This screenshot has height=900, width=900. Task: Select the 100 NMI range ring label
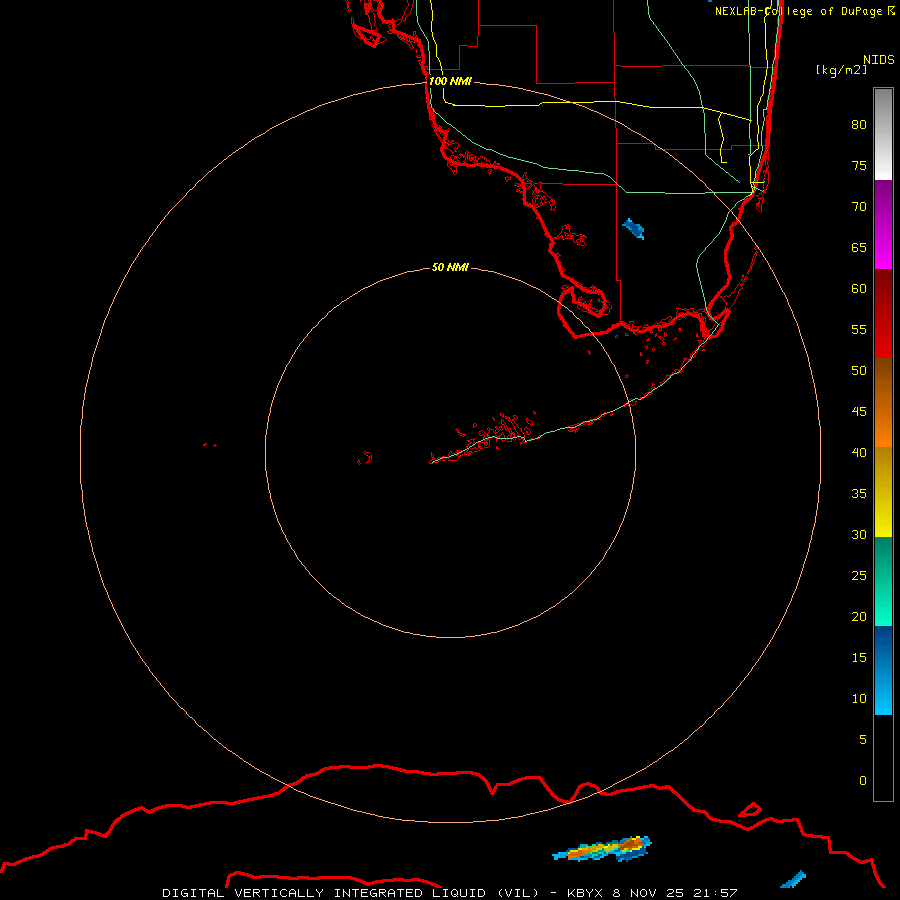[x=450, y=81]
